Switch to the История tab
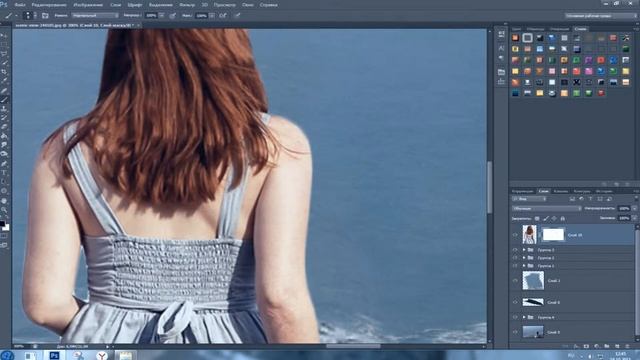This screenshot has height=360, width=640. point(604,191)
